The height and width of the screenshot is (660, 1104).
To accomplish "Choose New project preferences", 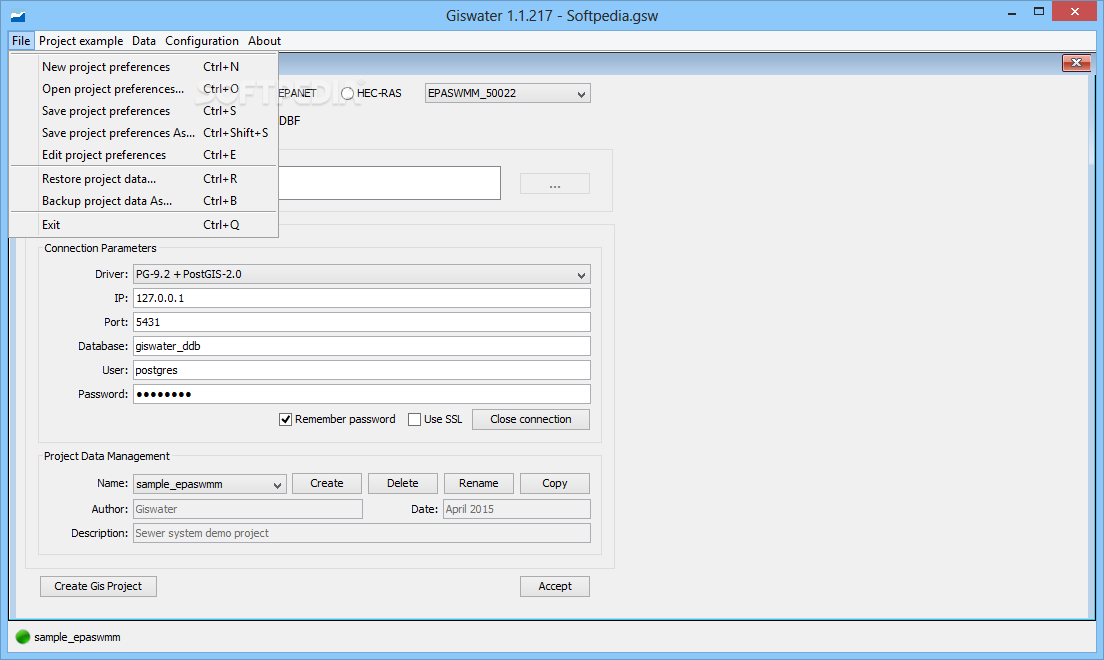I will click(x=144, y=67).
